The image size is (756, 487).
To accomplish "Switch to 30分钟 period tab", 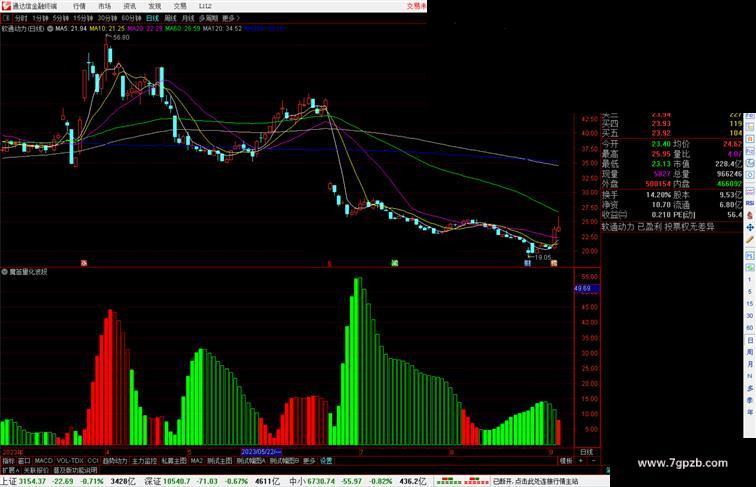I will pos(107,18).
